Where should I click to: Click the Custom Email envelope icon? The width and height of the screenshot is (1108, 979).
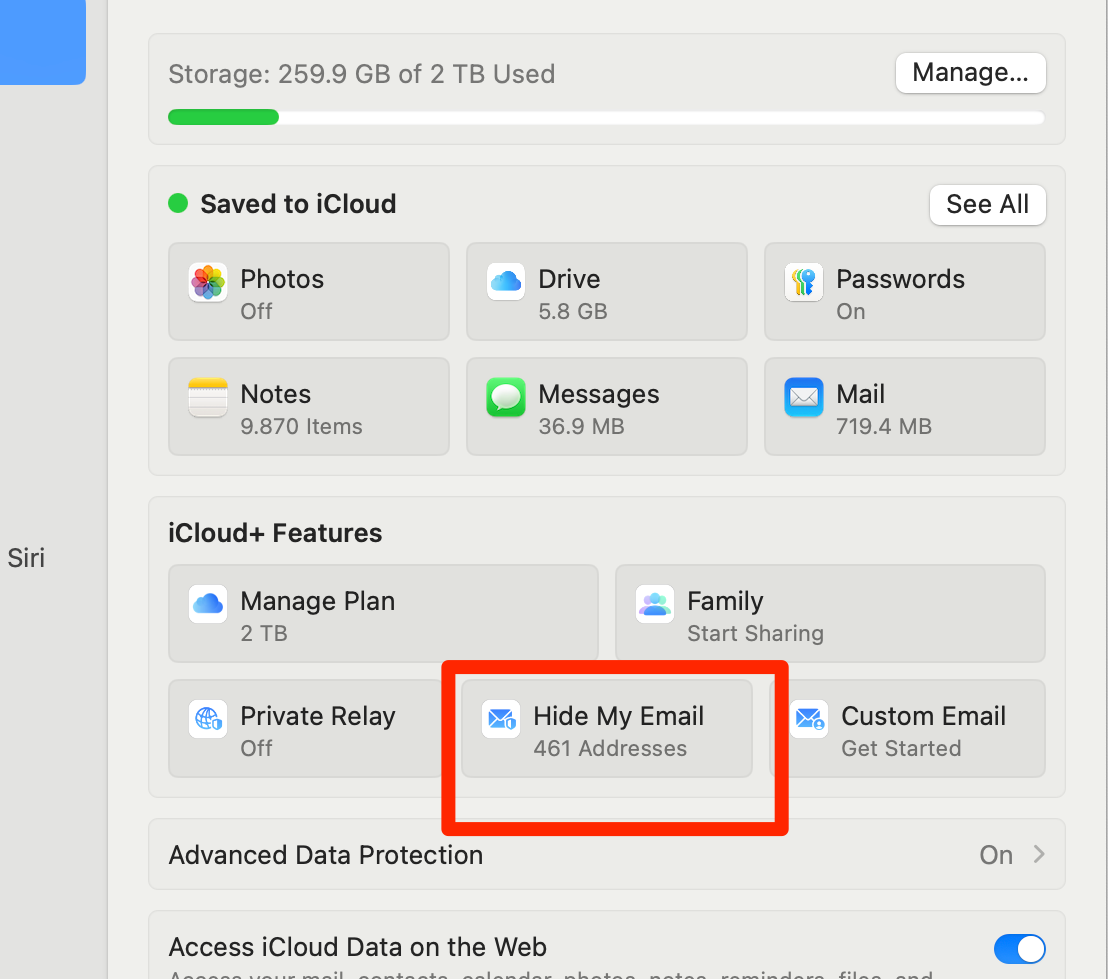[809, 719]
